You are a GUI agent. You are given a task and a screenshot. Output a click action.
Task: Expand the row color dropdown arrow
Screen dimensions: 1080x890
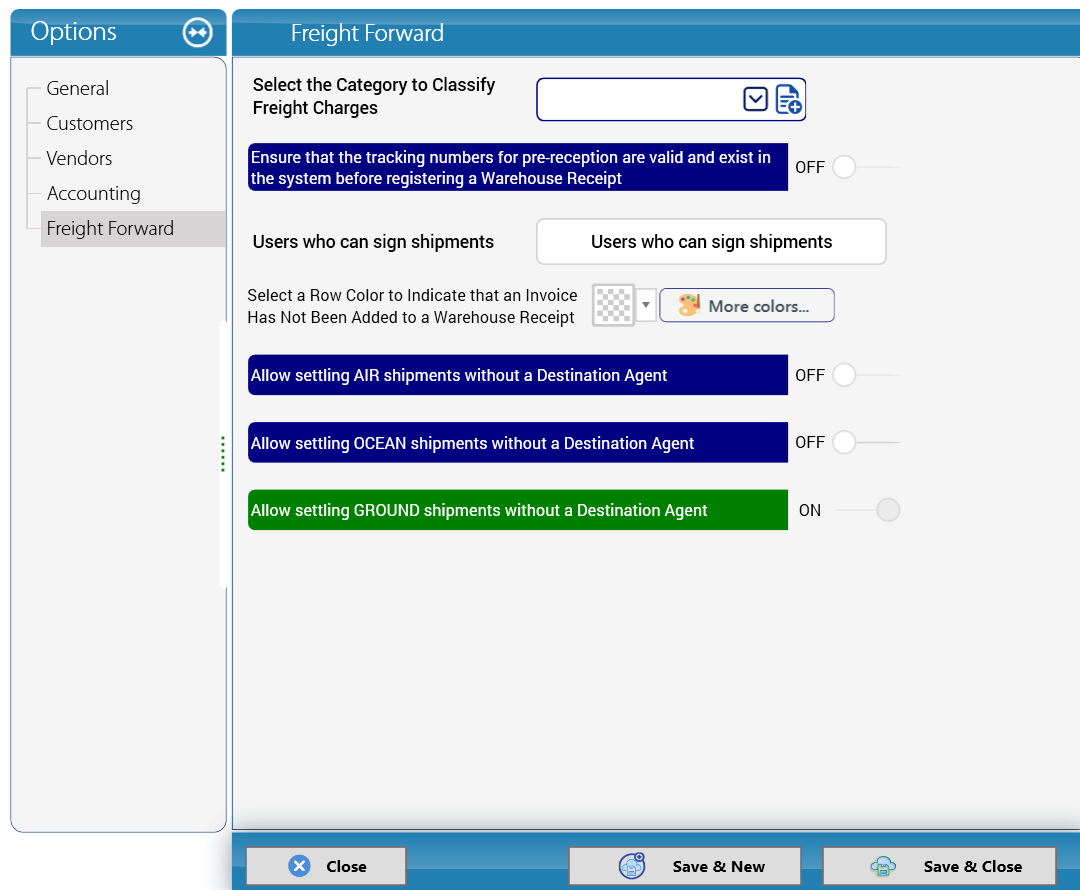646,305
